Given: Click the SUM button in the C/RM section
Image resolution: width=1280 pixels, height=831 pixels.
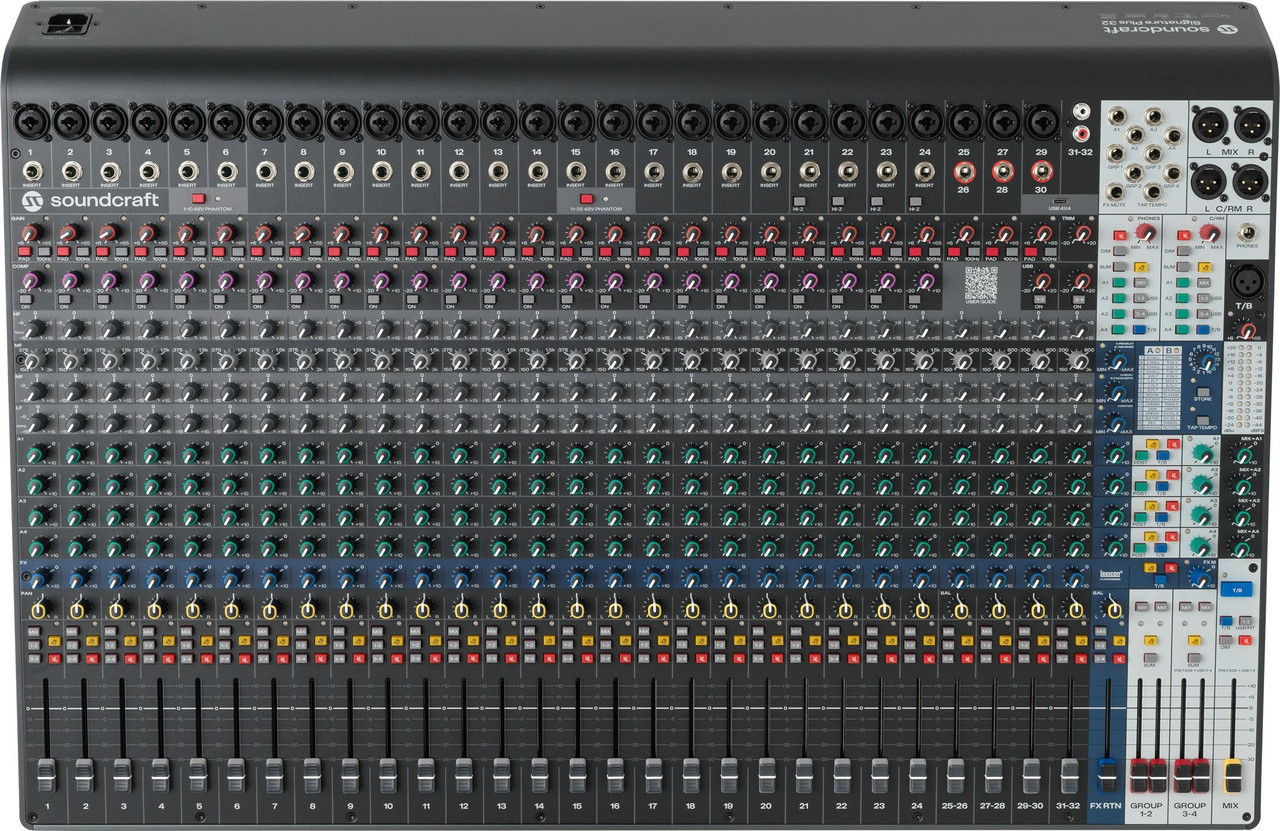Looking at the screenshot, I should pos(1183,267).
